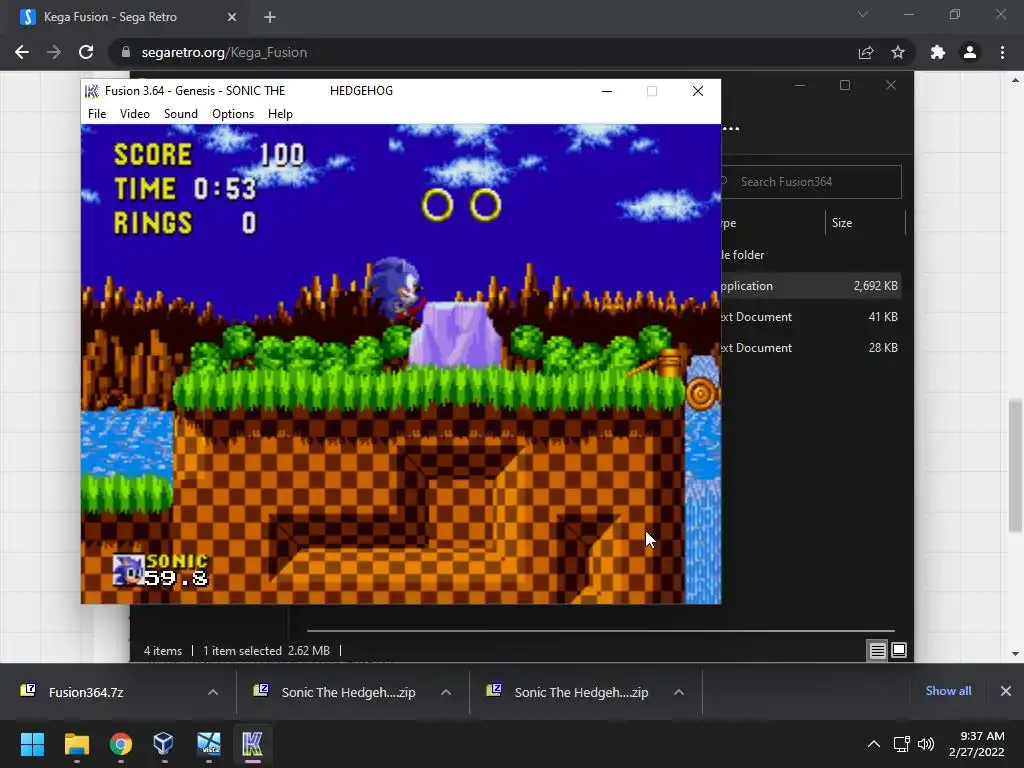
Task: Open the VirtualBox cube taskbar icon
Action: [164, 744]
